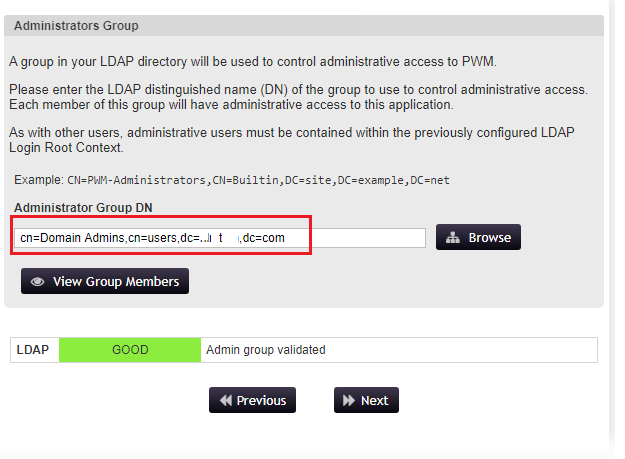Go back with the Previous button
The width and height of the screenshot is (625, 459).
pyautogui.click(x=252, y=400)
